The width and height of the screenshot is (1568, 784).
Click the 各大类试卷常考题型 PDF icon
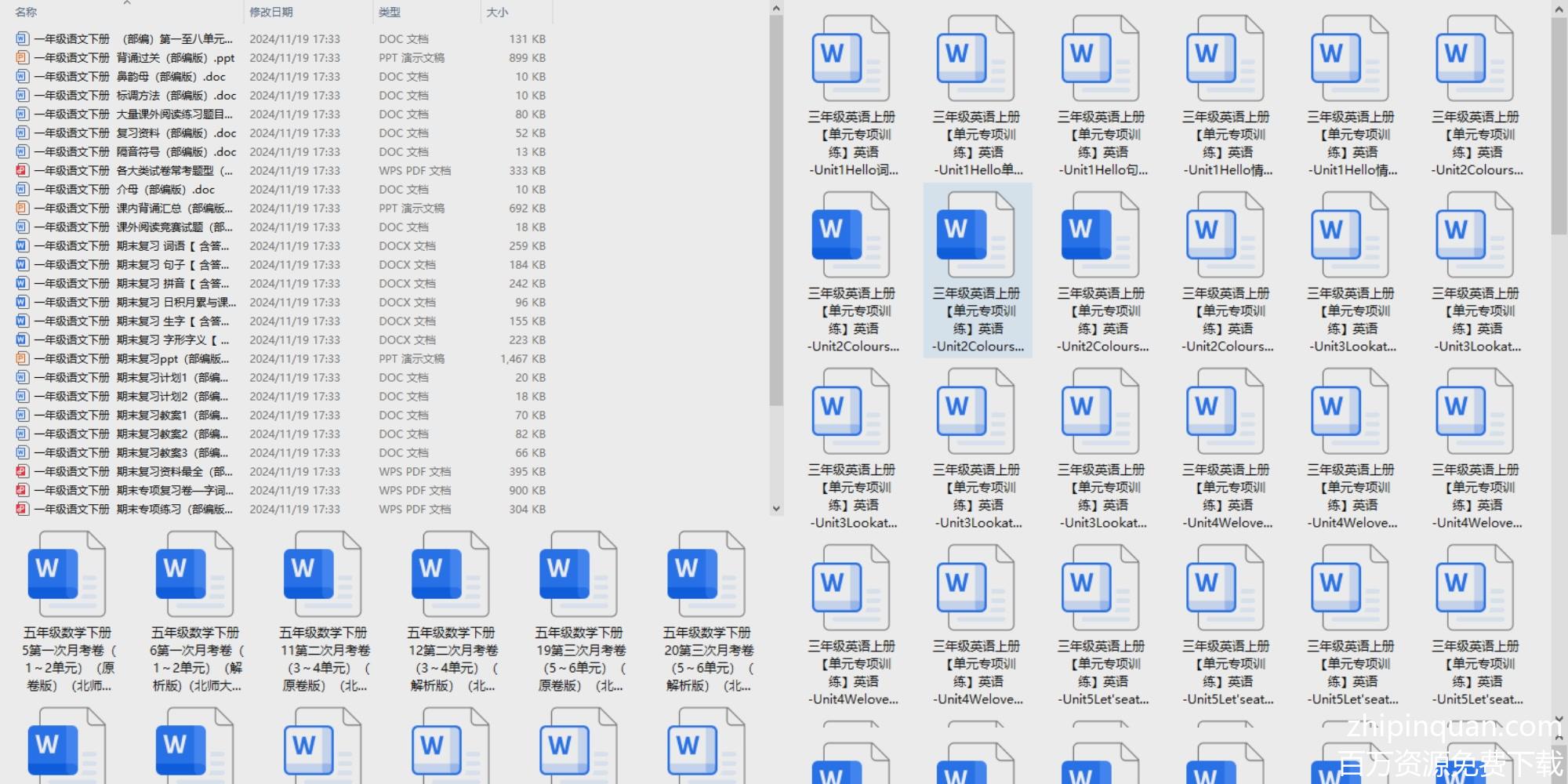click(22, 171)
